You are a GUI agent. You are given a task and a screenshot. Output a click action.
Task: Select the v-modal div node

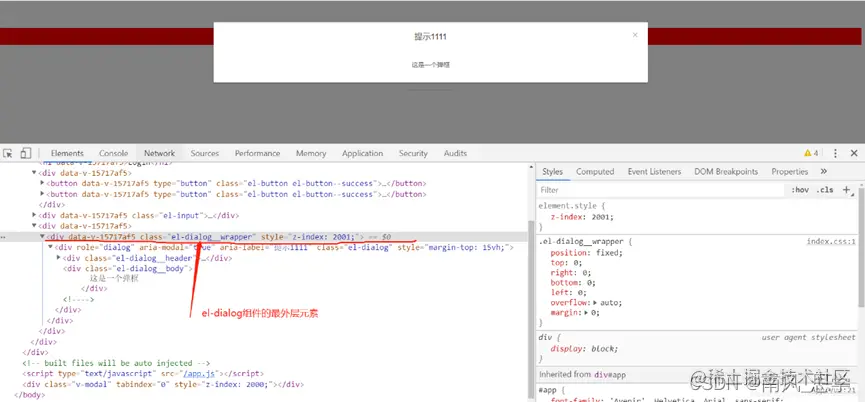pos(163,384)
